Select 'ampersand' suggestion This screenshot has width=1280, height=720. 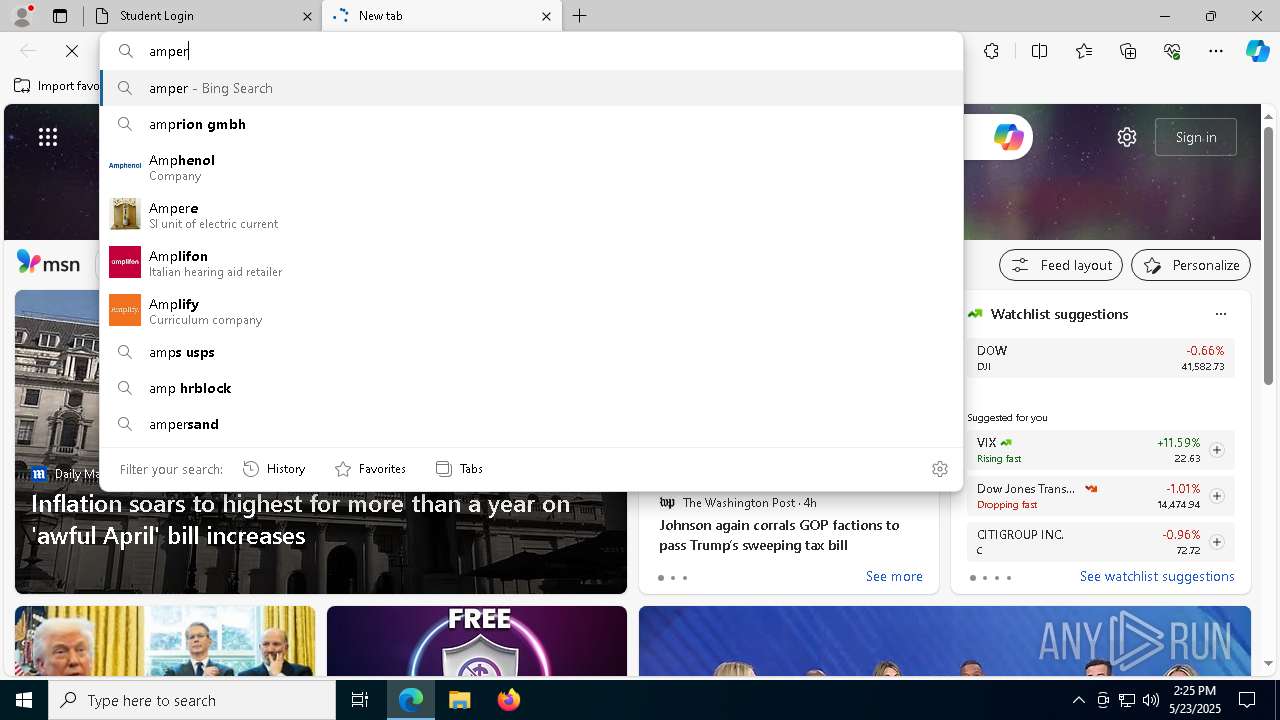(532, 424)
